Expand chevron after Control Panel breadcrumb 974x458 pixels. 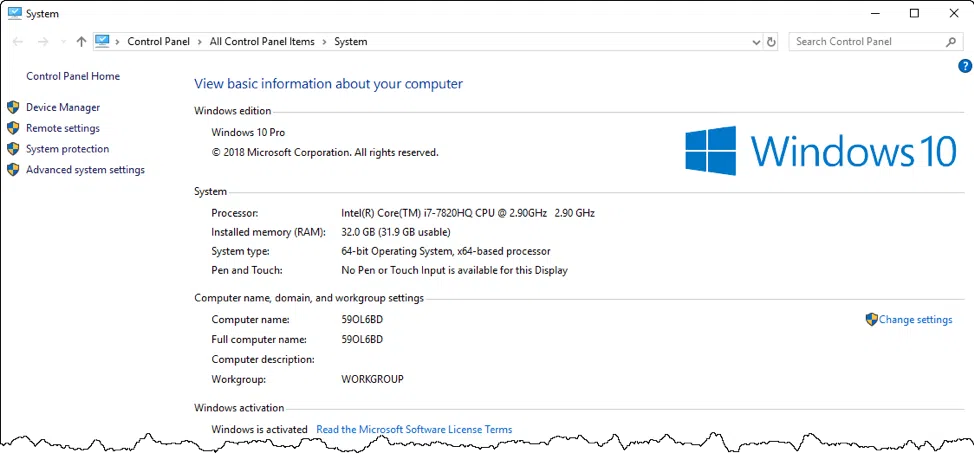click(199, 42)
